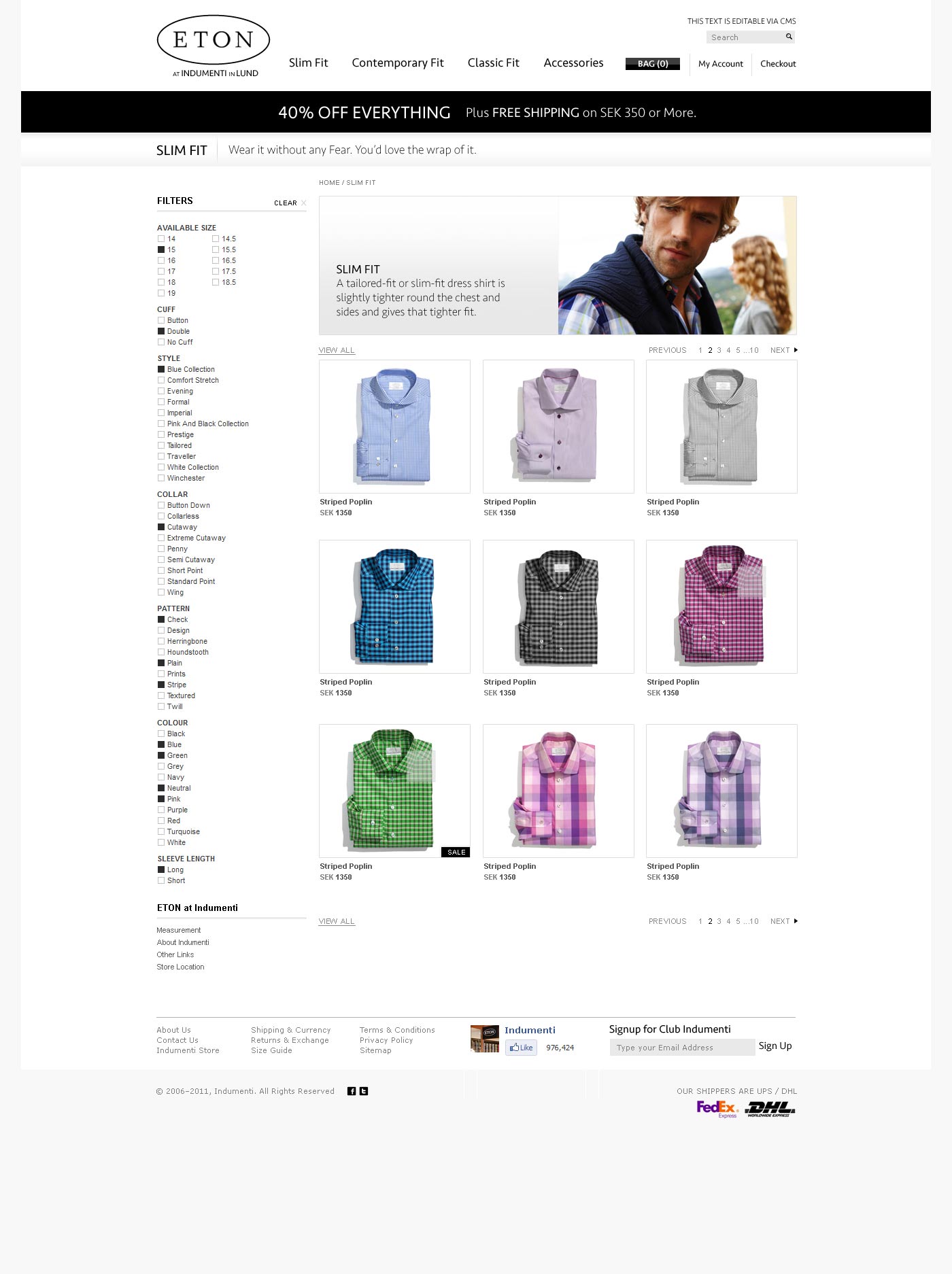
Task: Click the DHL logo
Action: (770, 1109)
